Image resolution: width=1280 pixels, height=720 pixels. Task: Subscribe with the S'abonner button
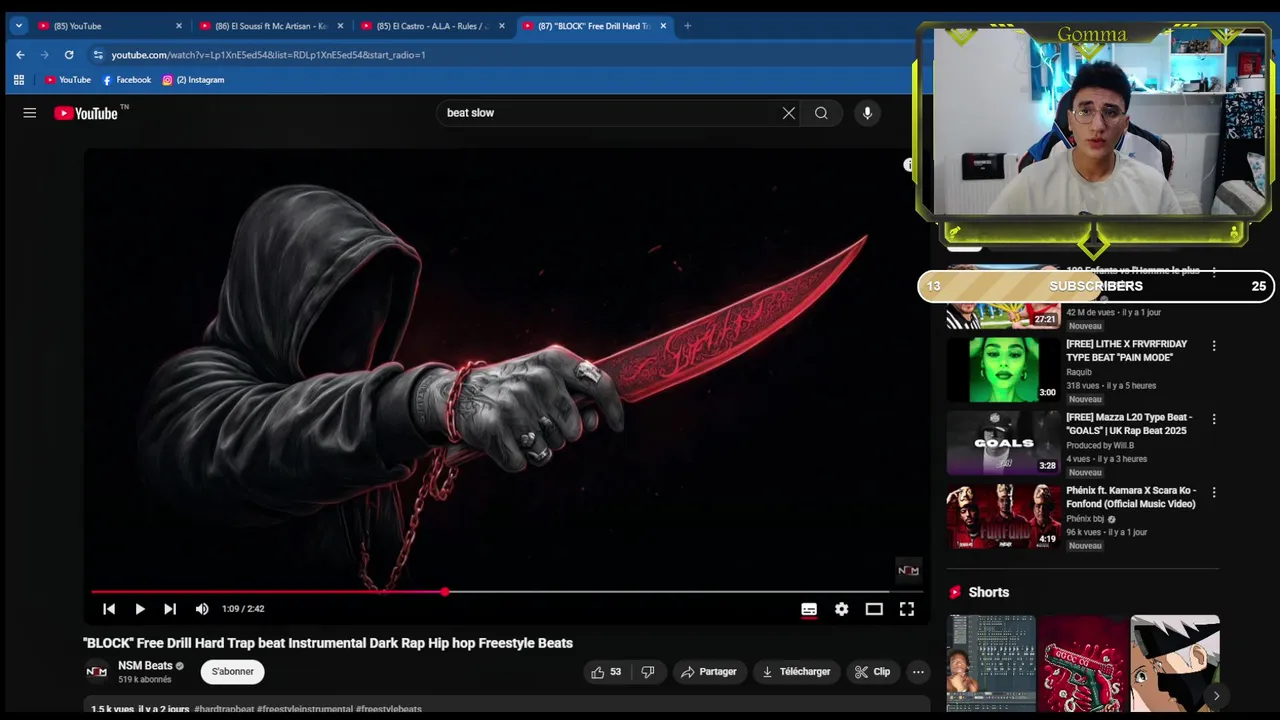(x=232, y=672)
